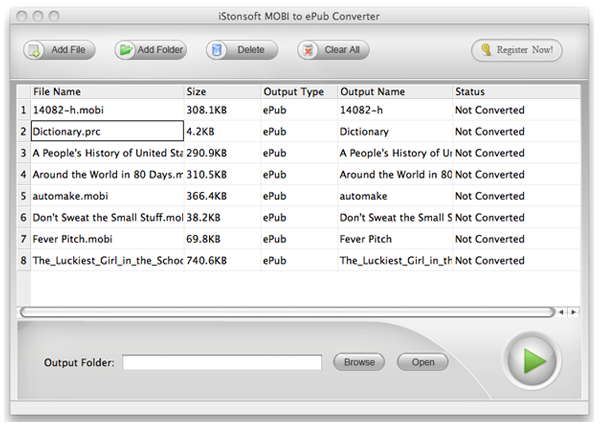
Task: Click the Output Name column header
Action: click(395, 92)
